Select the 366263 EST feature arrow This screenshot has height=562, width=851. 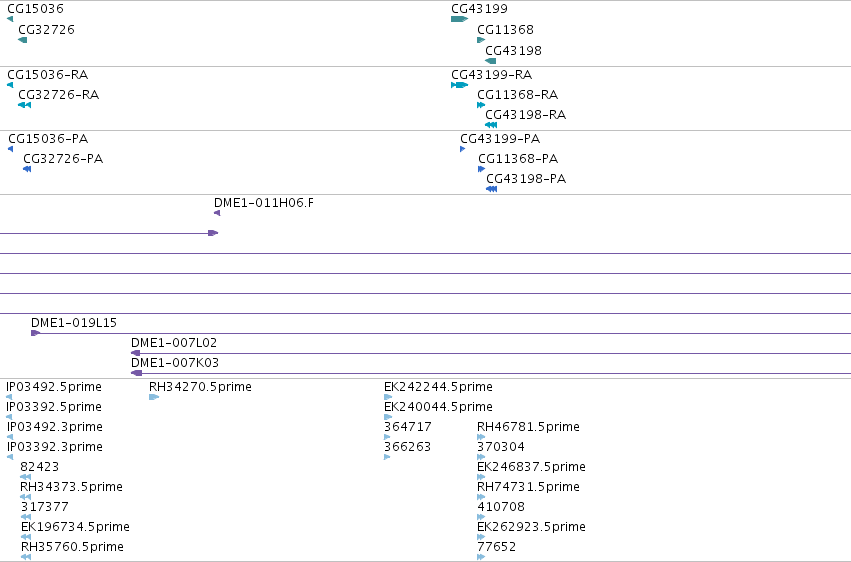pos(387,457)
